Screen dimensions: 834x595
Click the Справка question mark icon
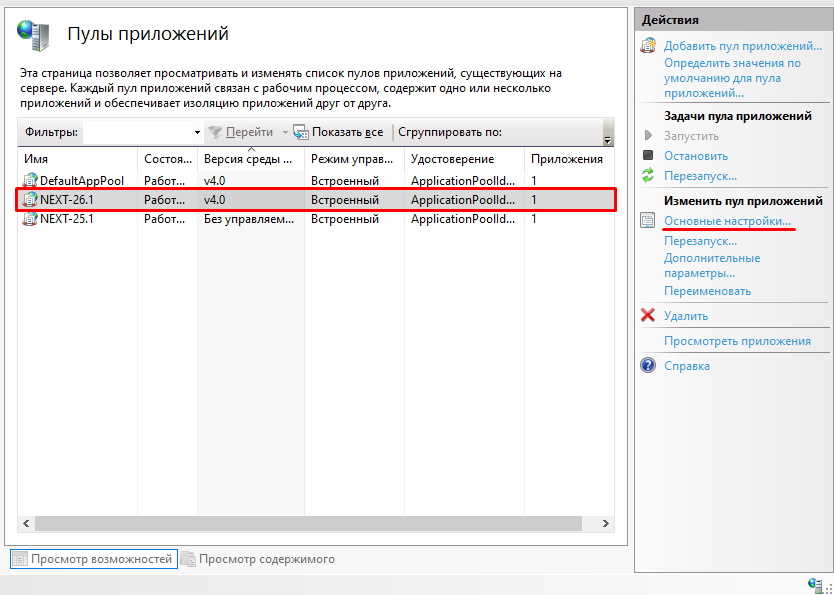click(646, 365)
